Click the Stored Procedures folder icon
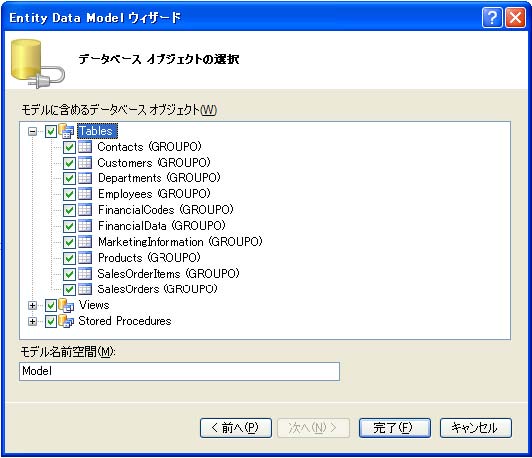Viewport: 532px width, 458px height. click(66, 321)
